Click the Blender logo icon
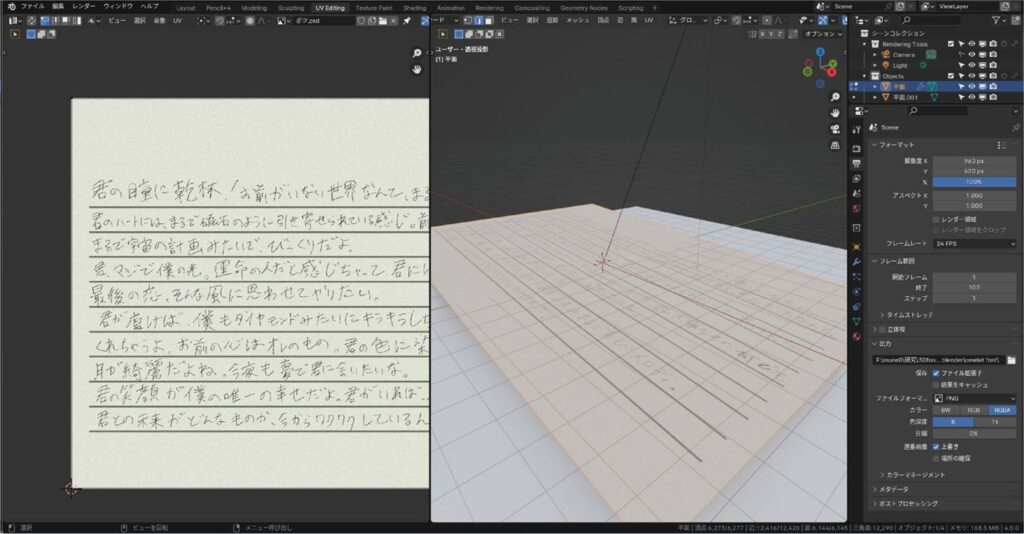 click(x=12, y=6)
